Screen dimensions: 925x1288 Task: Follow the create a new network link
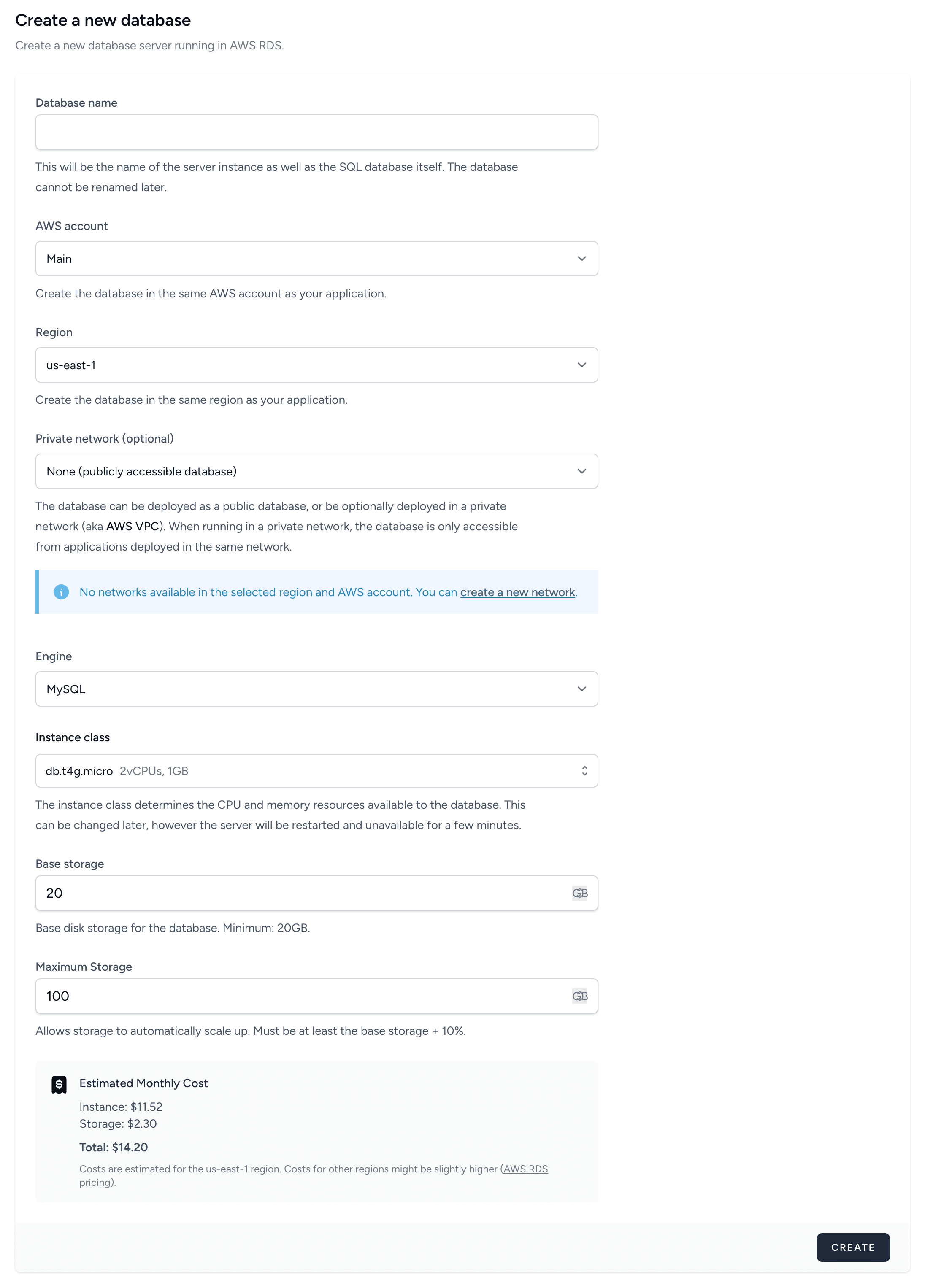tap(517, 592)
